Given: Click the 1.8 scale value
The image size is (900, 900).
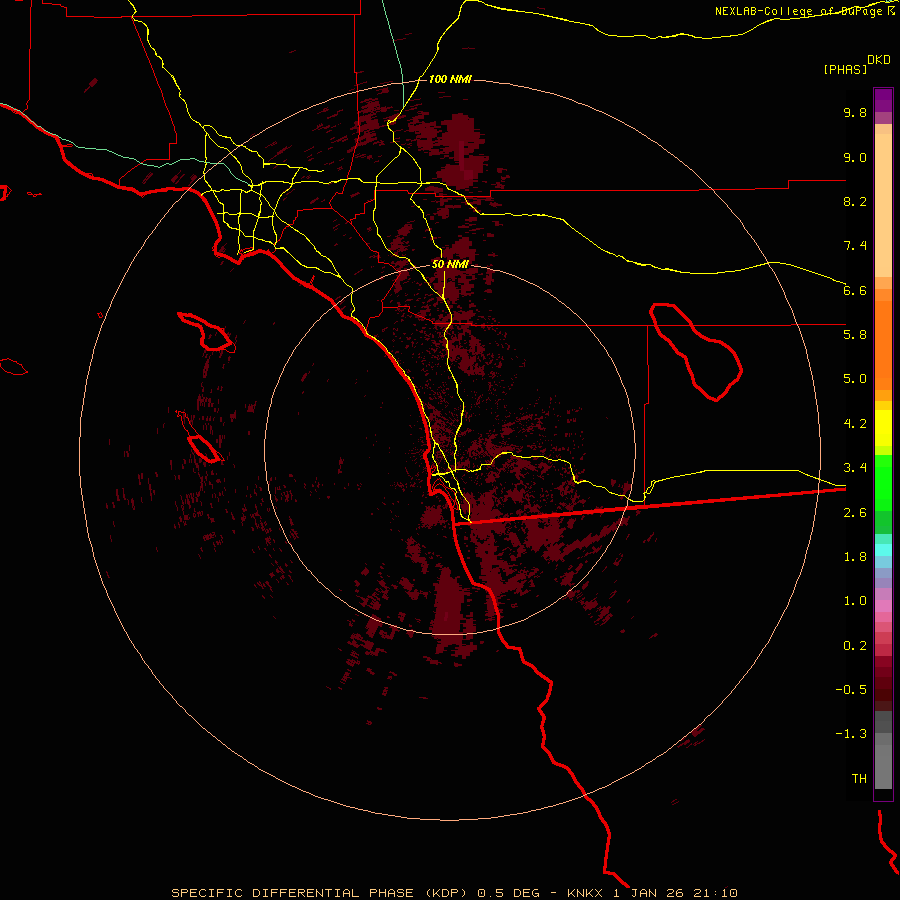Looking at the screenshot, I should pos(855,557).
